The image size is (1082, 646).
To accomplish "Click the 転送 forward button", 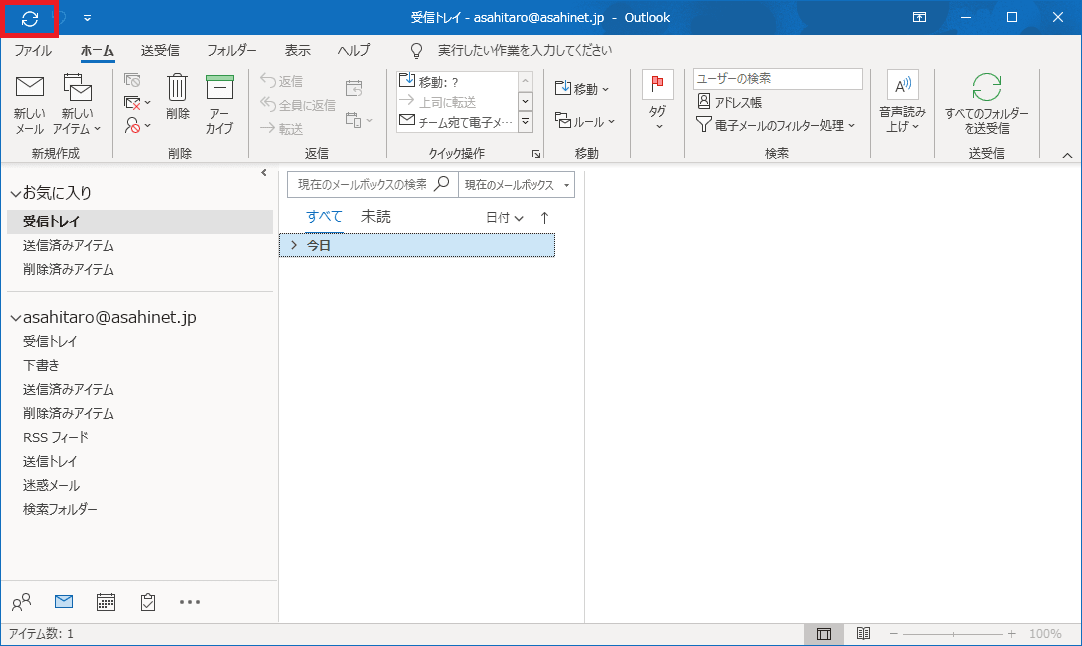I will (282, 128).
